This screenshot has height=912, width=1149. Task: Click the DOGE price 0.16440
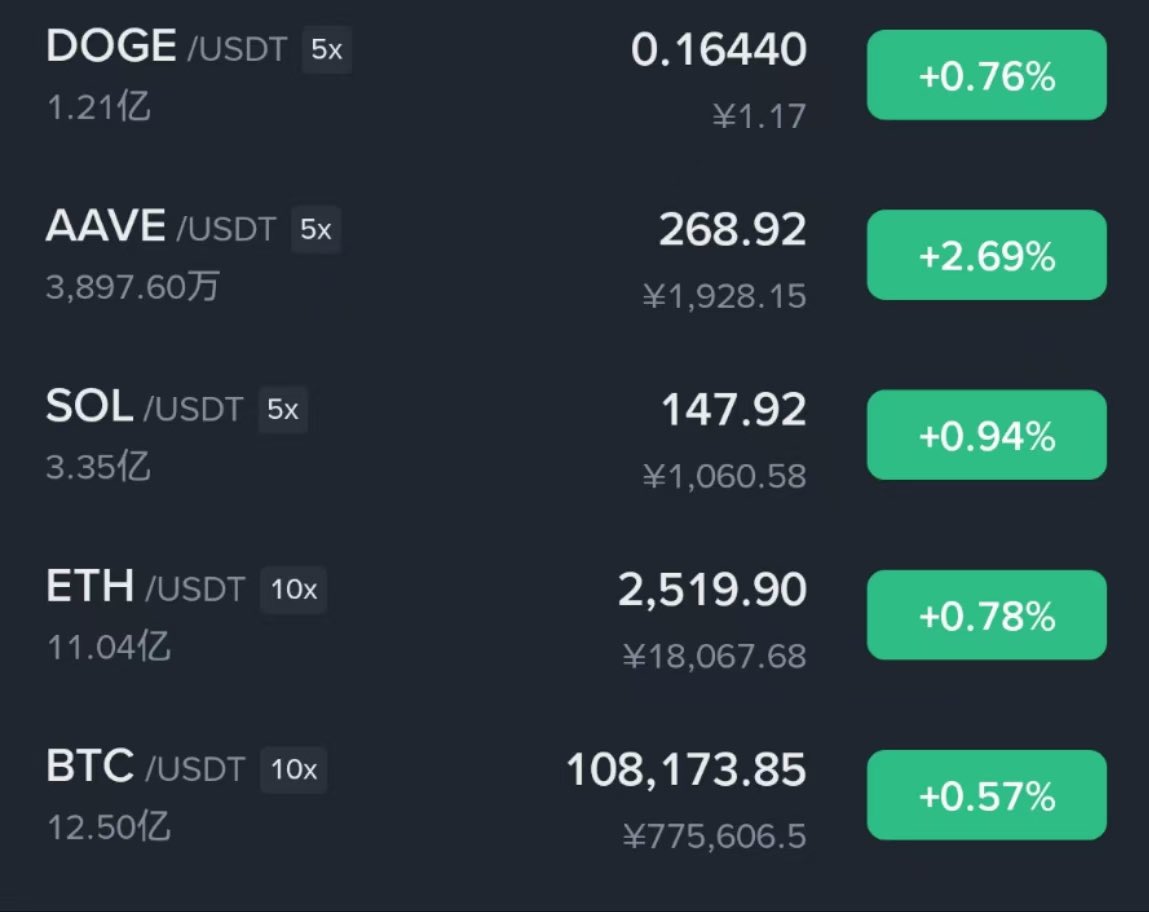[x=719, y=50]
